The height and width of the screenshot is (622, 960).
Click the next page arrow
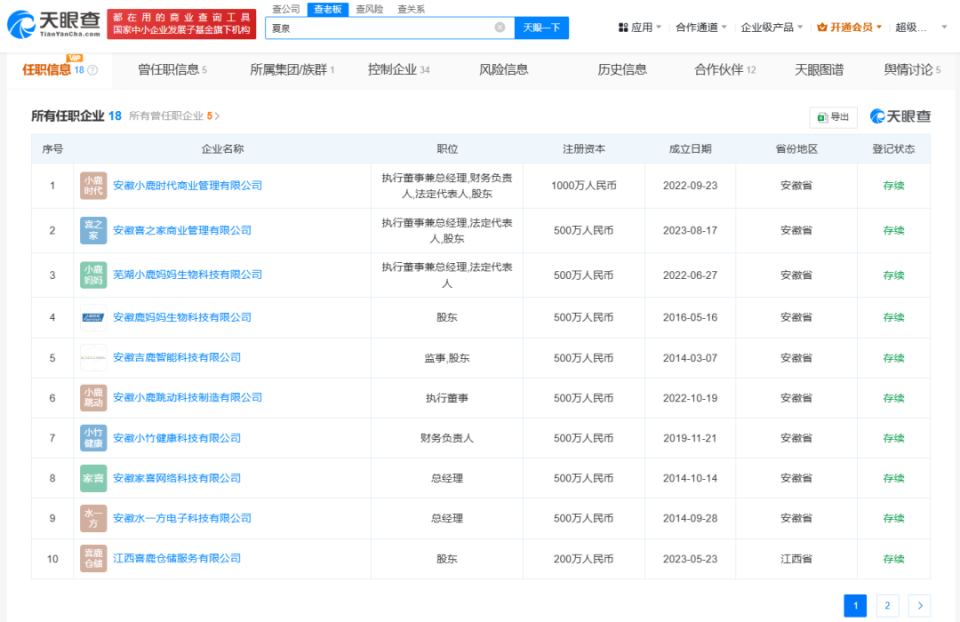[919, 605]
